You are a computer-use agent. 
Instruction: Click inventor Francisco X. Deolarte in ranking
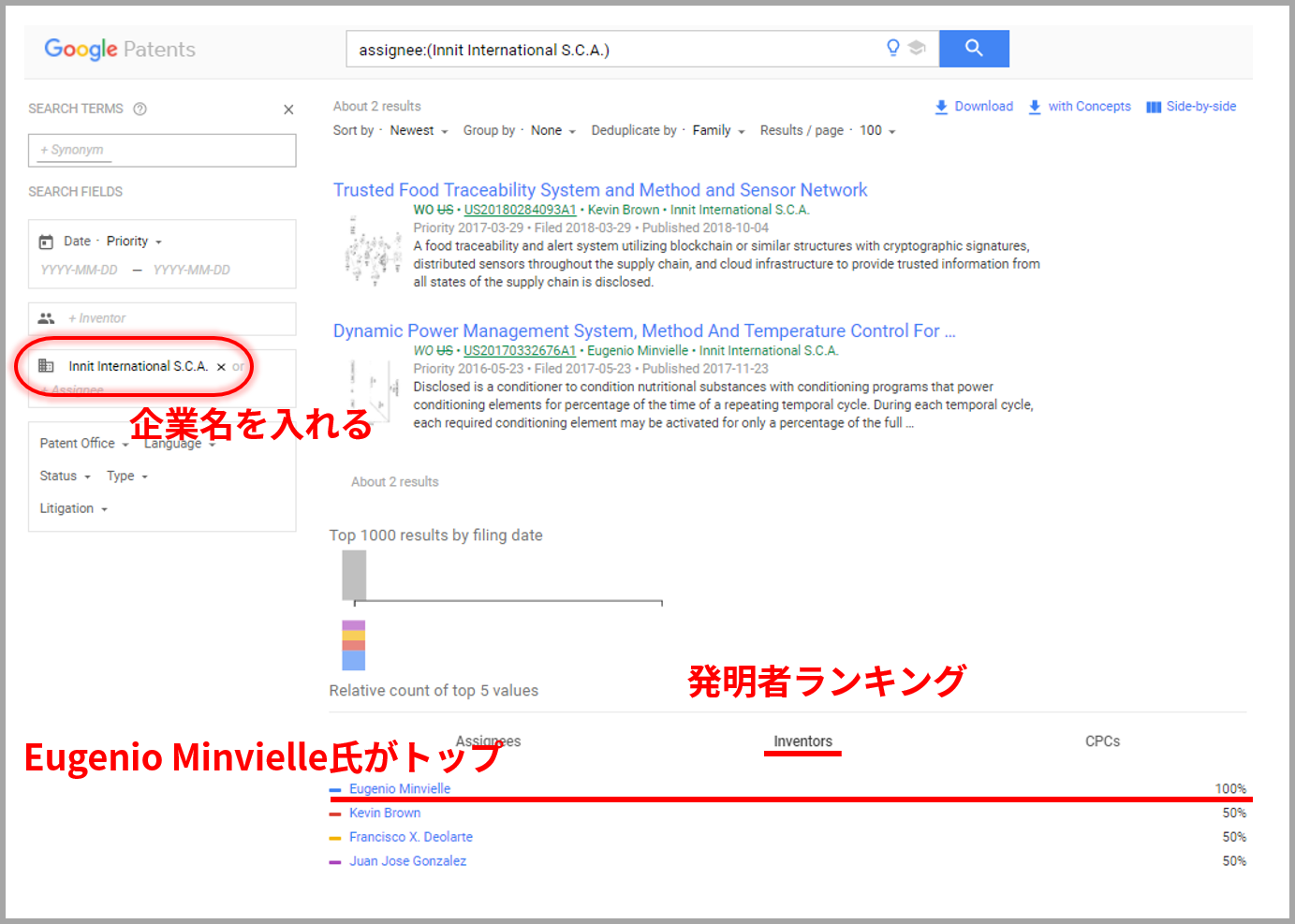(411, 837)
